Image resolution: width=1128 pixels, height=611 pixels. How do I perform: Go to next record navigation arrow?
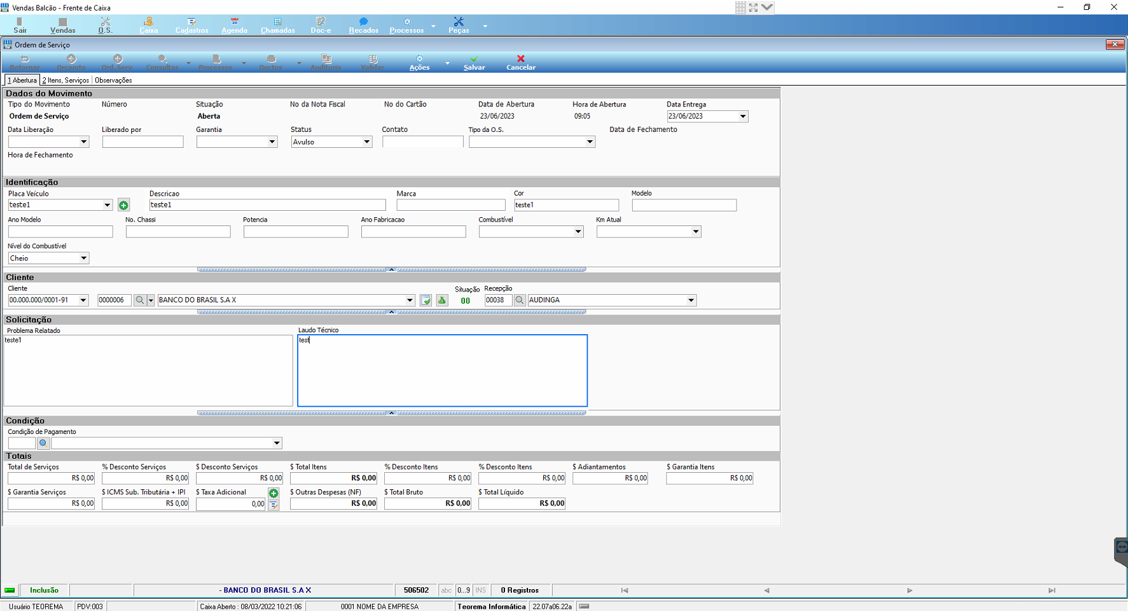909,590
